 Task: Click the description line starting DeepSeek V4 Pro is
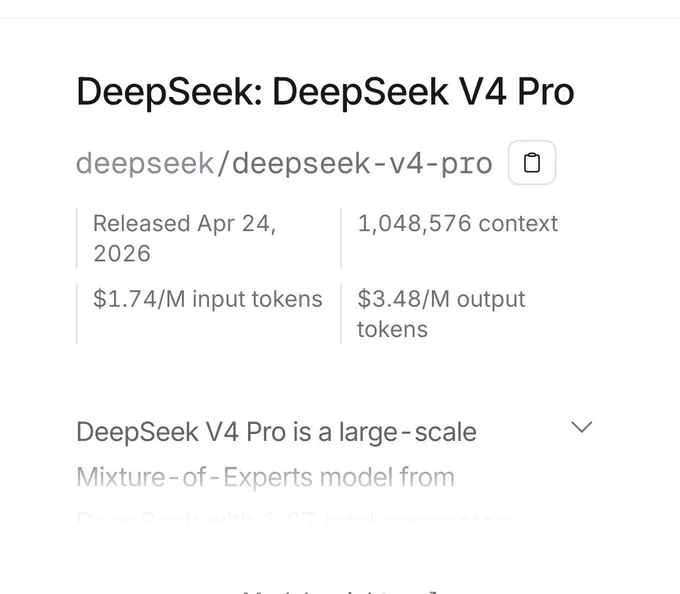[276, 432]
